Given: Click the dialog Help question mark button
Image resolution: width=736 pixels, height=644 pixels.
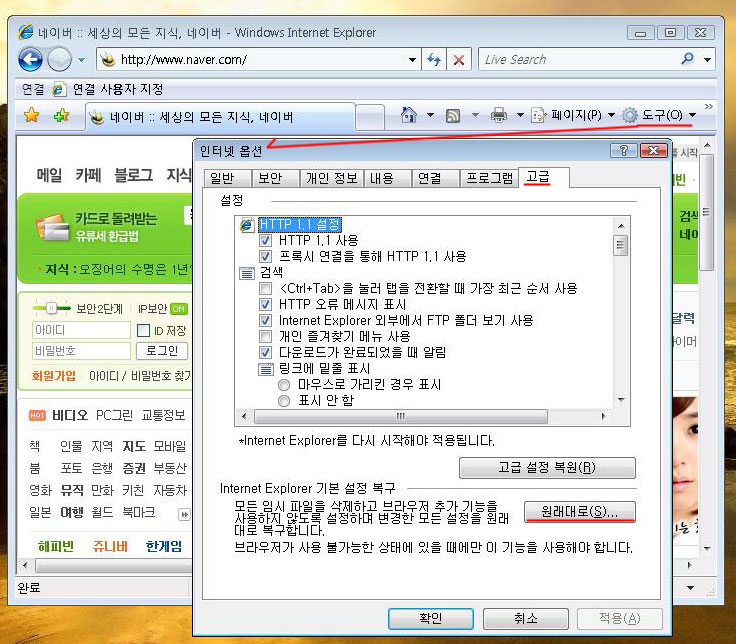Looking at the screenshot, I should pyautogui.click(x=623, y=150).
